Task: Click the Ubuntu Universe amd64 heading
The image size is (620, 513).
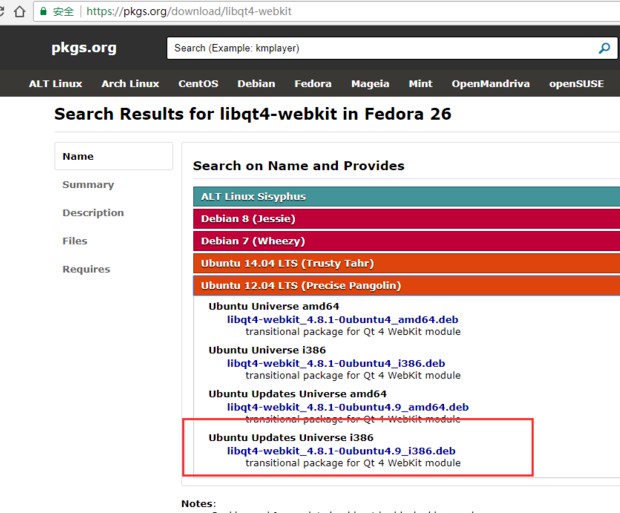Action: 274,307
